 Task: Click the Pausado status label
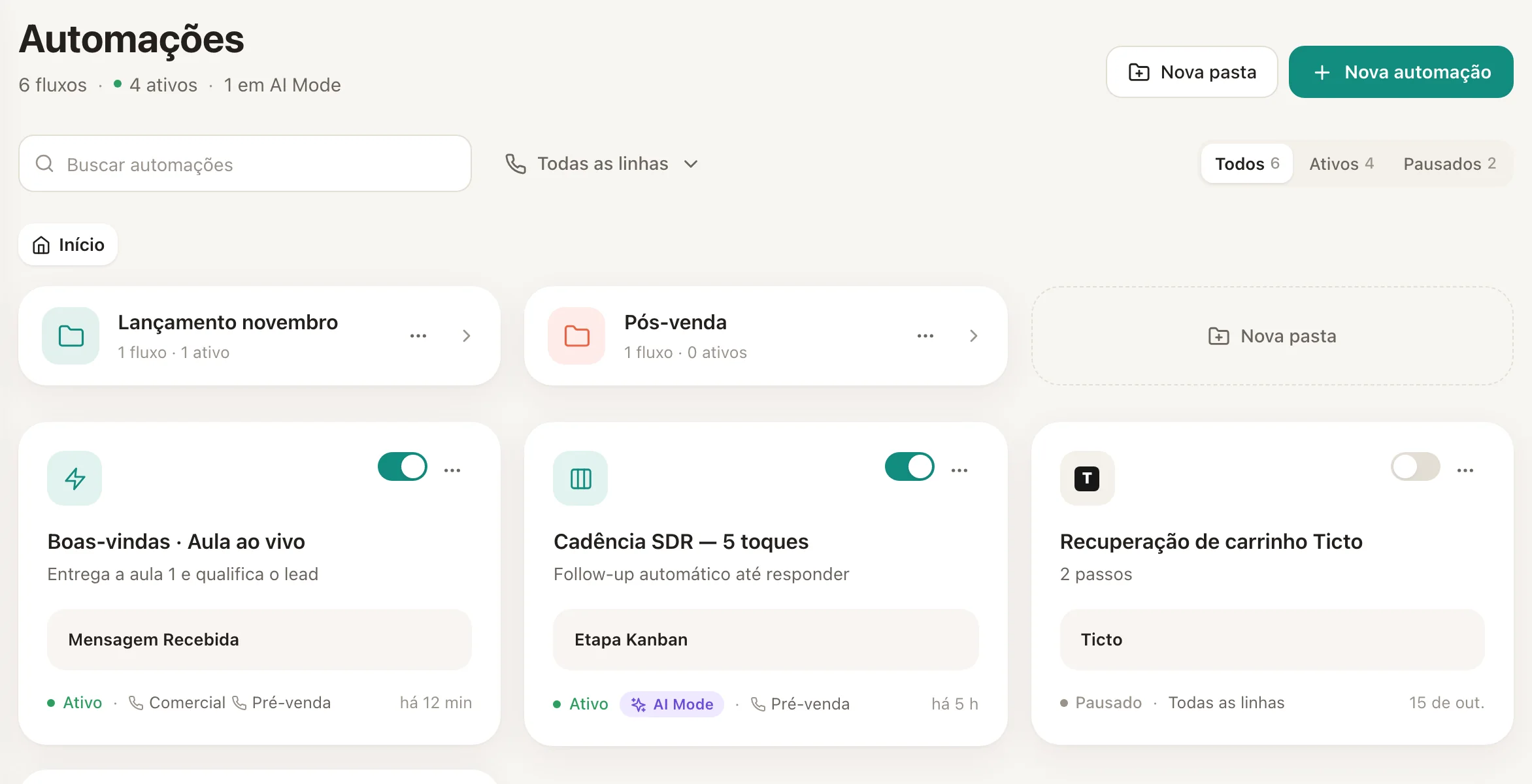point(1108,703)
